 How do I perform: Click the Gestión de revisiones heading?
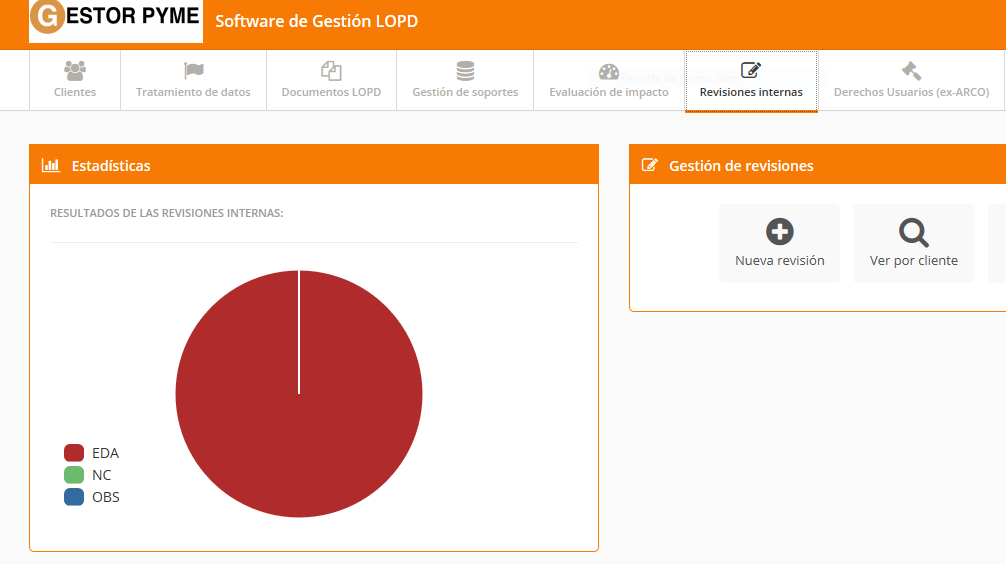pyautogui.click(x=741, y=166)
